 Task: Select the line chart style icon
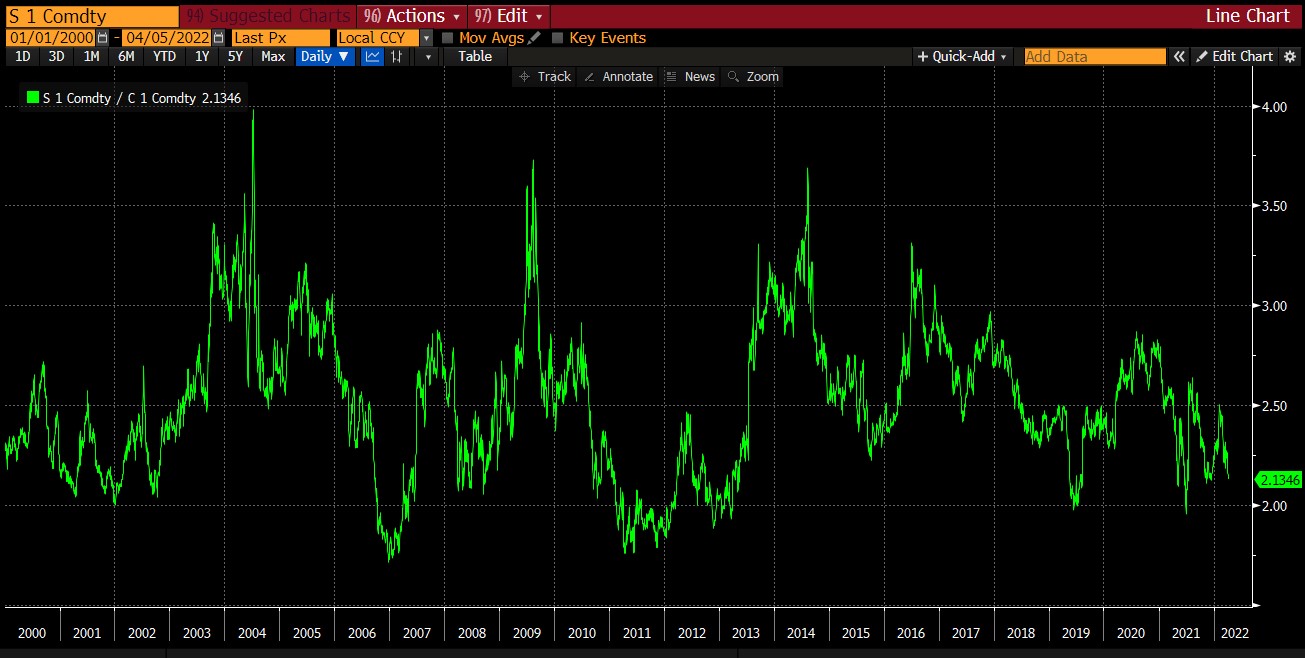pos(372,57)
